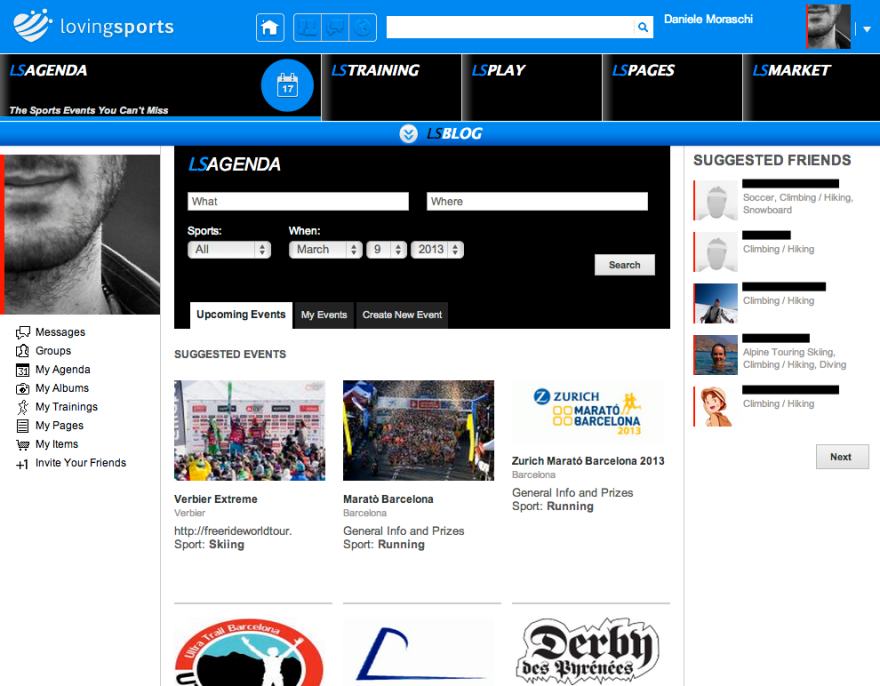Click the My Items shopping cart icon

(x=22, y=445)
